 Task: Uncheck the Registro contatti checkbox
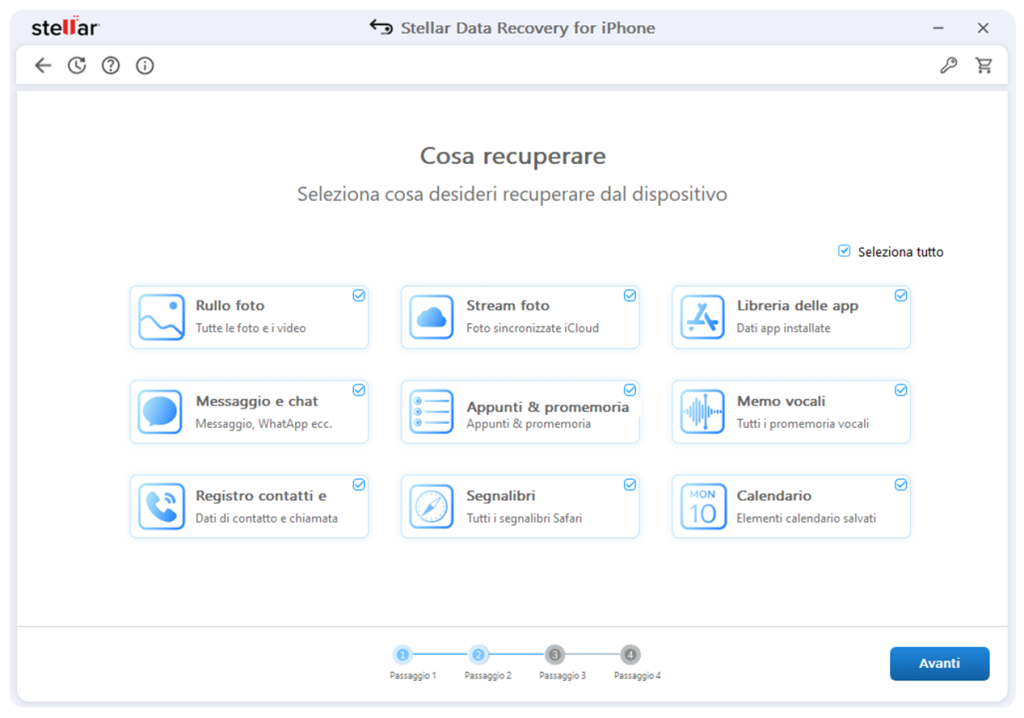(359, 485)
